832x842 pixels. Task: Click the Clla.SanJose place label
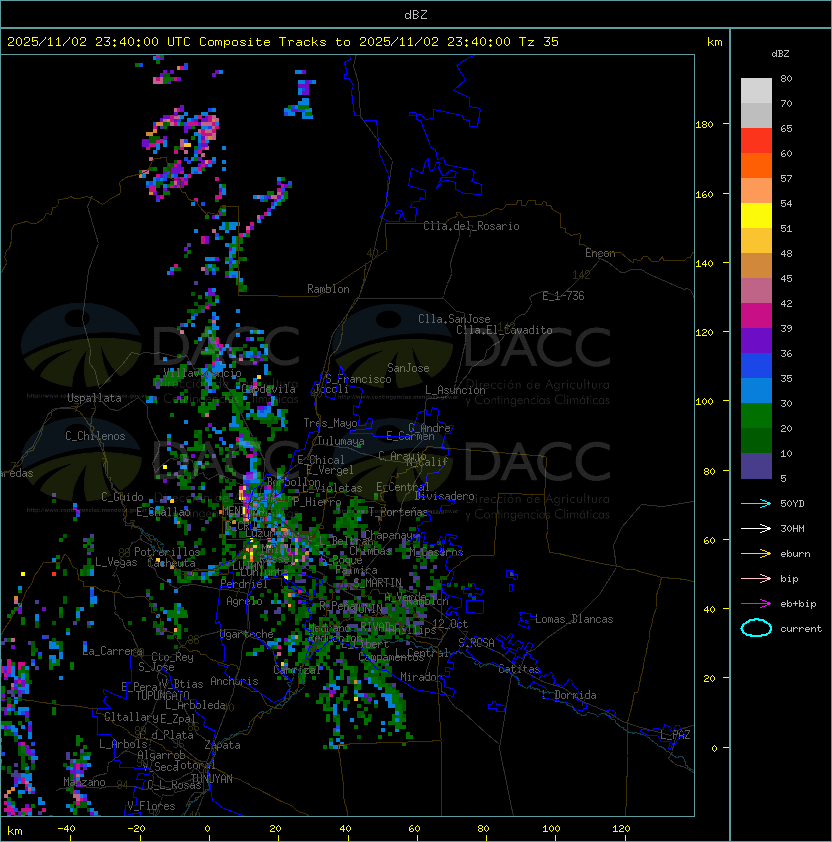click(x=454, y=319)
